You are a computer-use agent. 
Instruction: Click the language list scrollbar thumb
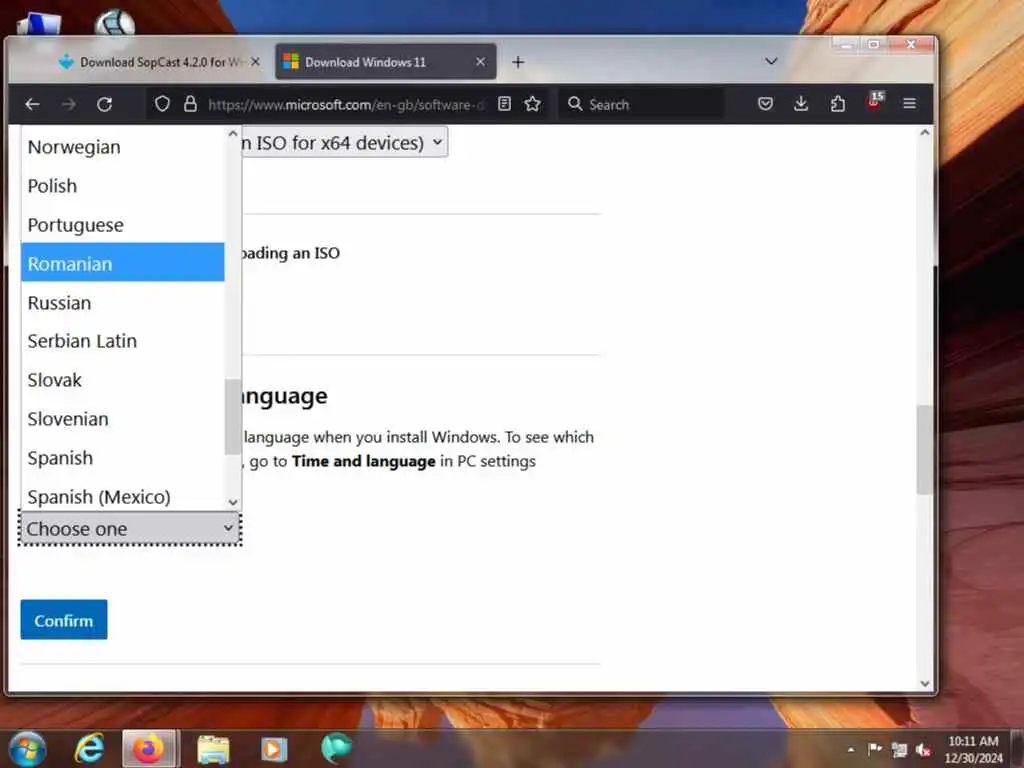(233, 417)
